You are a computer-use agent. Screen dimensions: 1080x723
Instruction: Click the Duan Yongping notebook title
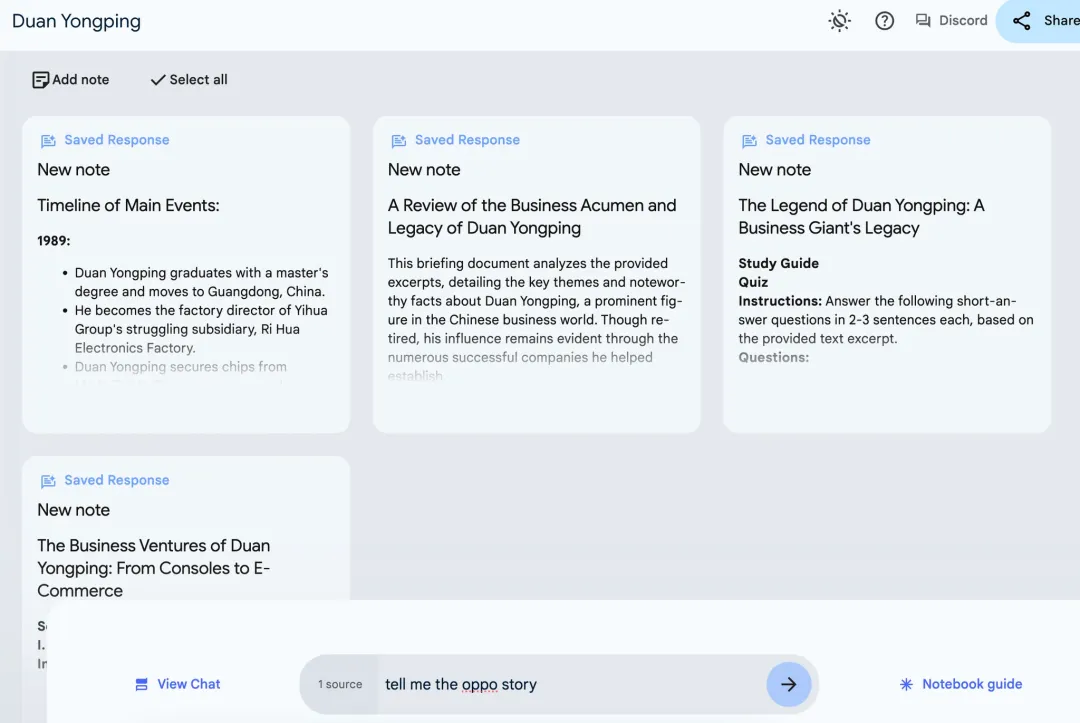point(76,21)
